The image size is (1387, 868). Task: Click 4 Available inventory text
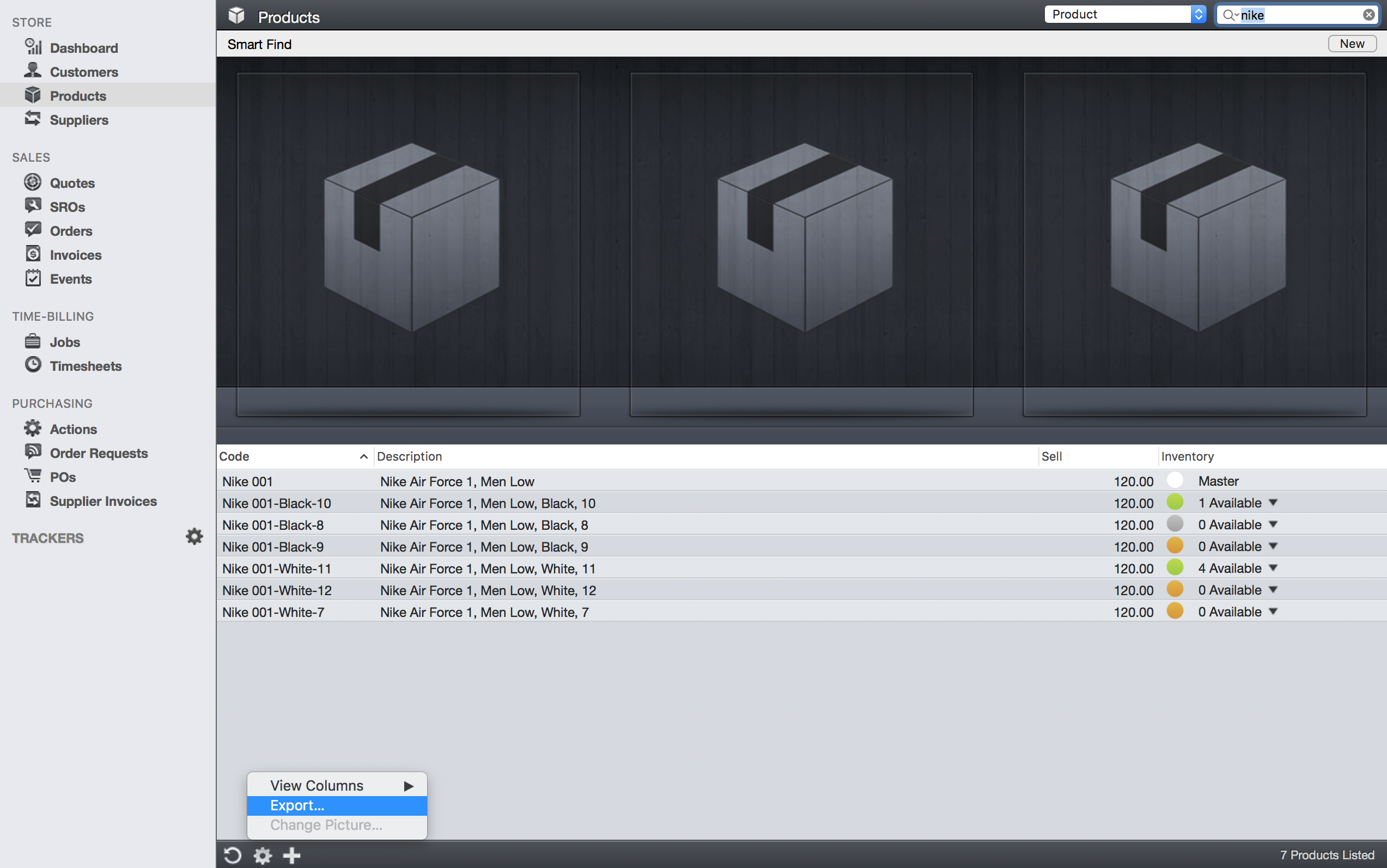1230,569
